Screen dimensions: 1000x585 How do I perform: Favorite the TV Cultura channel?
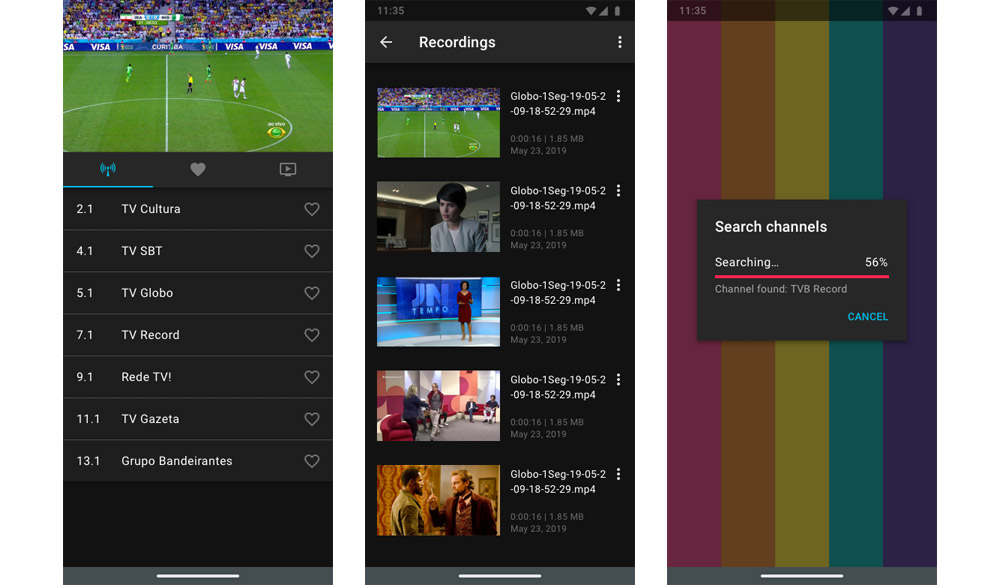311,209
